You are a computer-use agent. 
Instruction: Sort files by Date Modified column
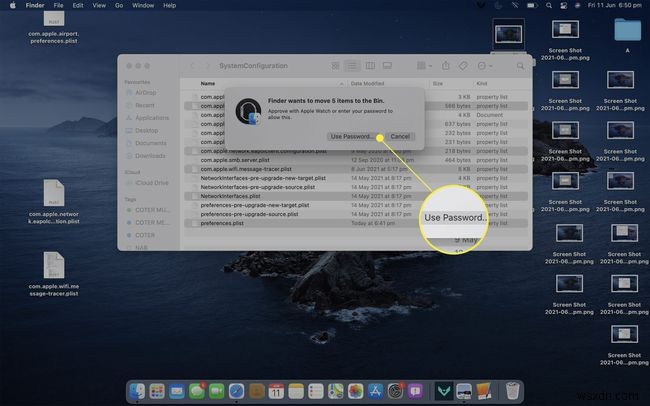pos(367,83)
